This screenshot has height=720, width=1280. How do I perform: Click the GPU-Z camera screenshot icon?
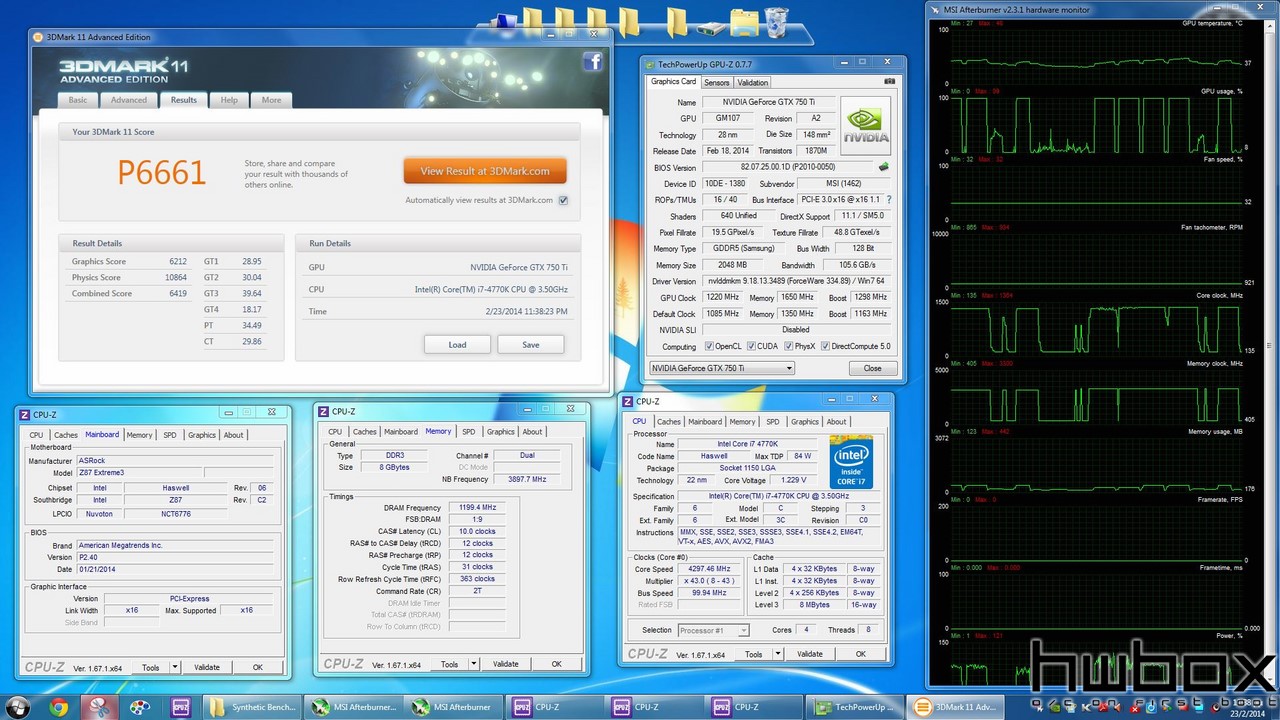coord(889,82)
